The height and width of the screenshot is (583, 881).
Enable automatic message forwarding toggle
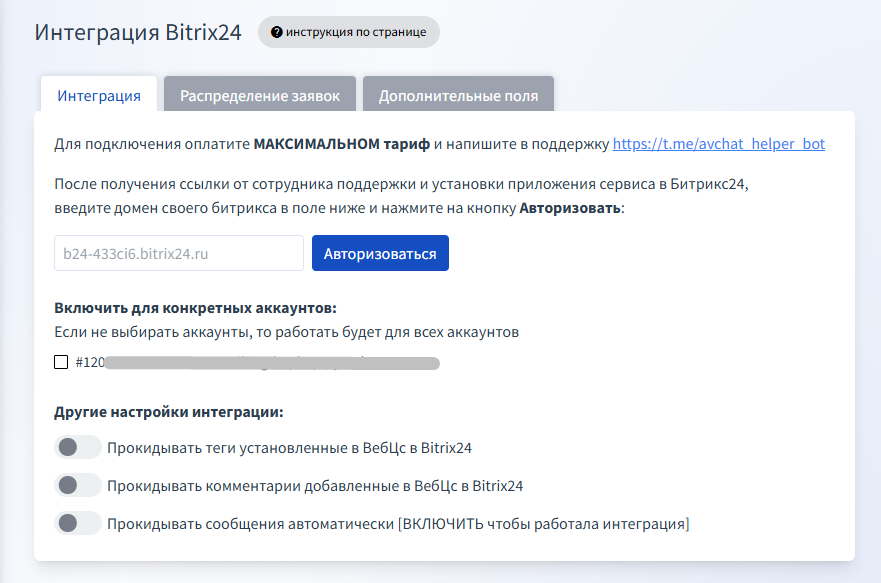pos(78,523)
